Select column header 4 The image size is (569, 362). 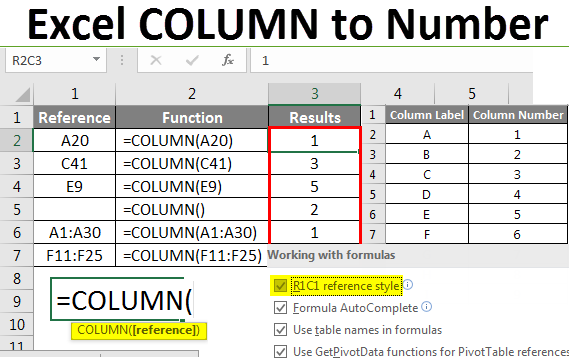click(398, 94)
